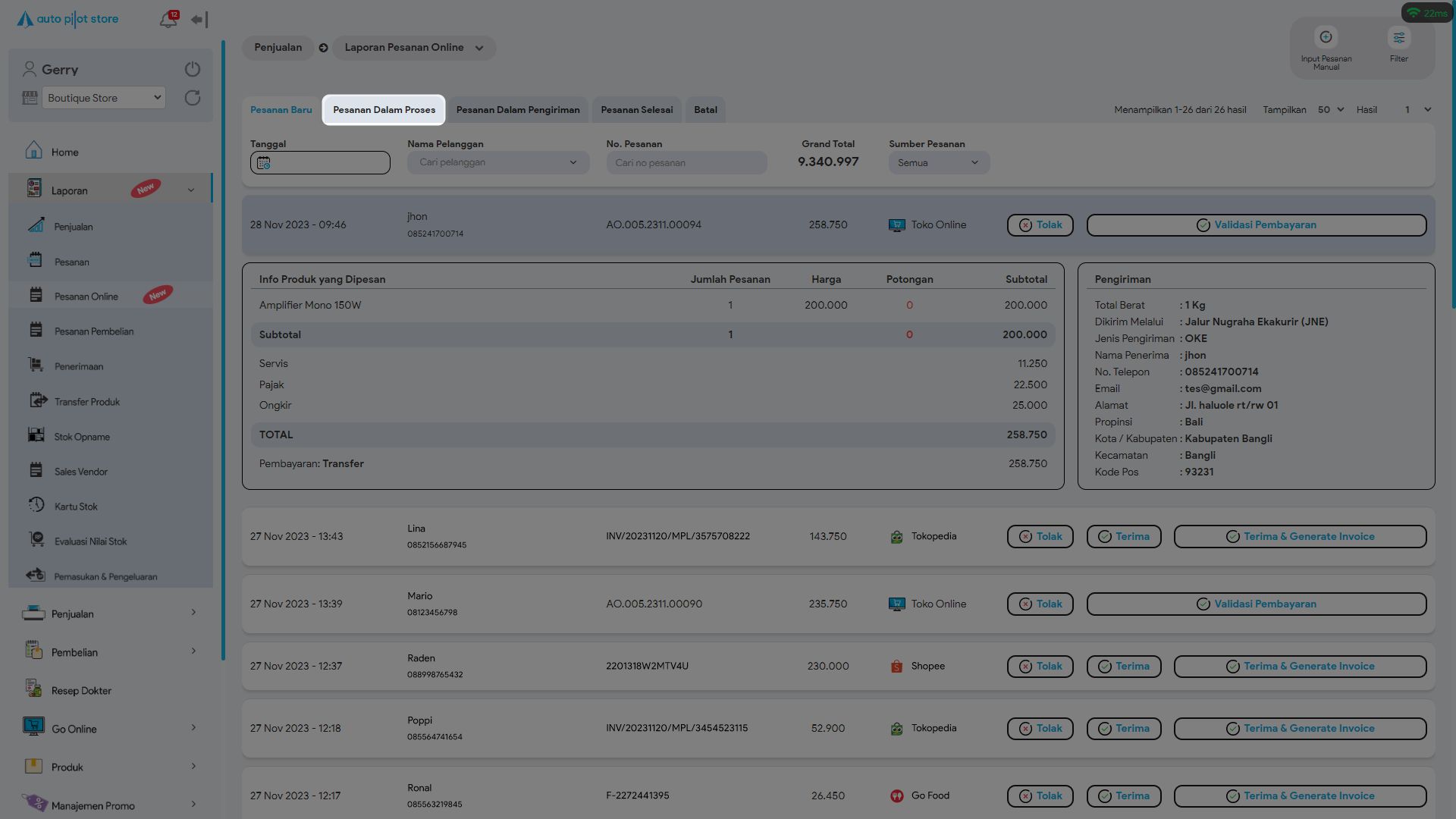Click Tolak on Lina's Tokopedia order
This screenshot has width=1456, height=819.
coord(1040,536)
